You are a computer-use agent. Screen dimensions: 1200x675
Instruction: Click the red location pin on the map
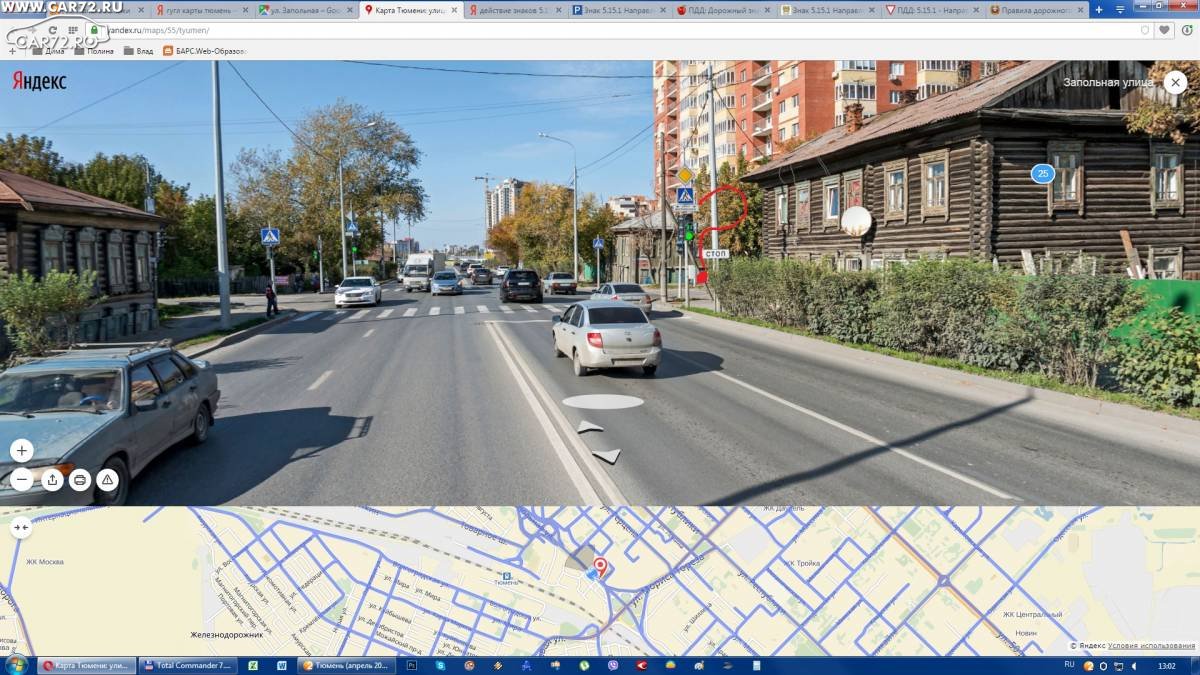600,567
